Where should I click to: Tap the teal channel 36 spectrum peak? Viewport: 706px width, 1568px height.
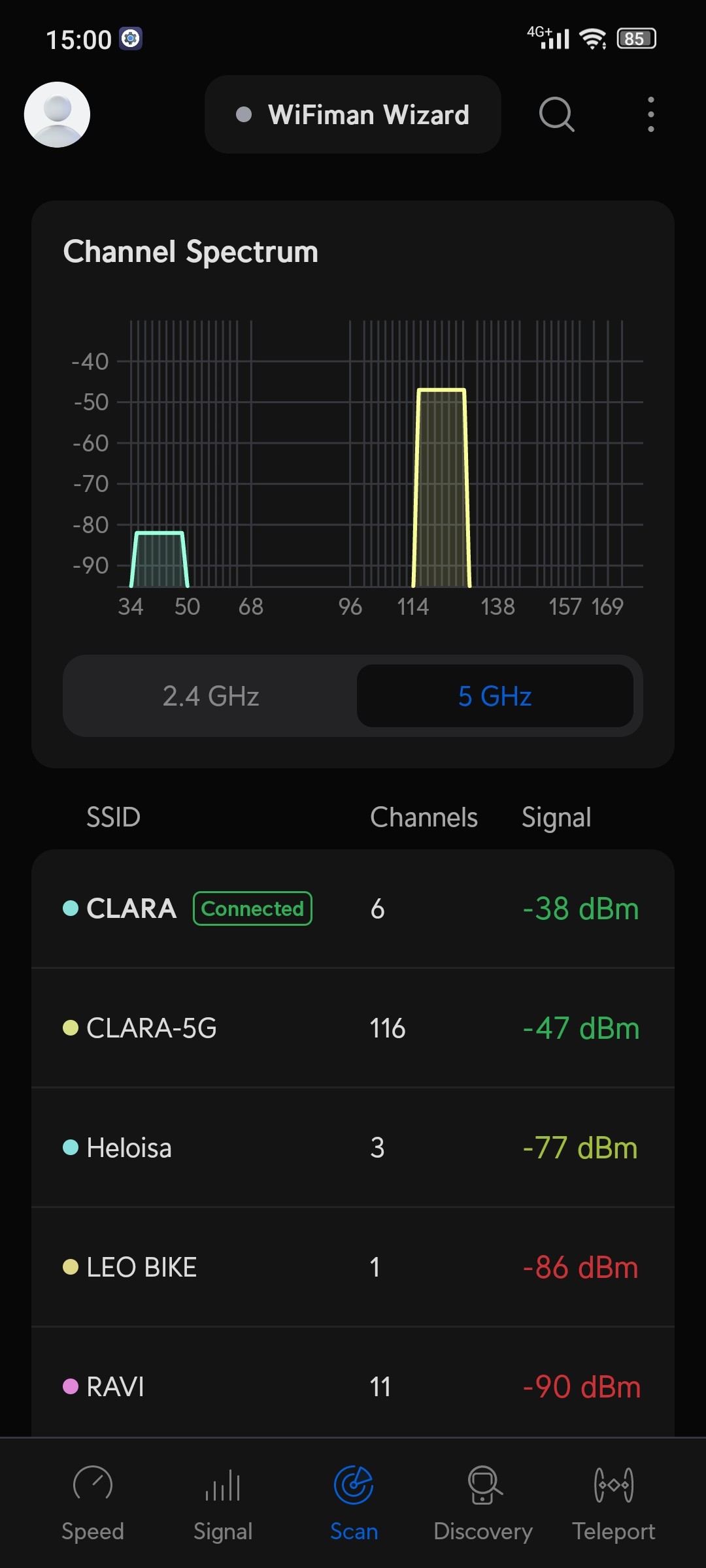159,560
